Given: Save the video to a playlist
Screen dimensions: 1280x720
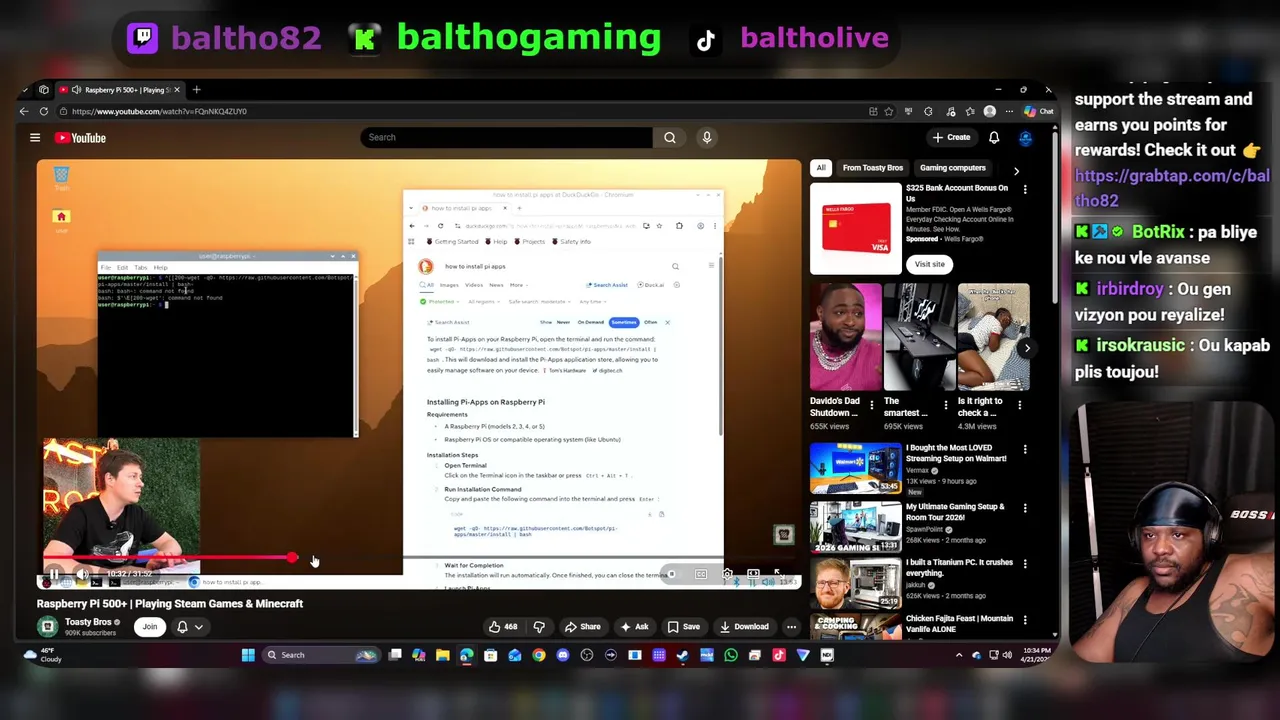Looking at the screenshot, I should [x=684, y=627].
